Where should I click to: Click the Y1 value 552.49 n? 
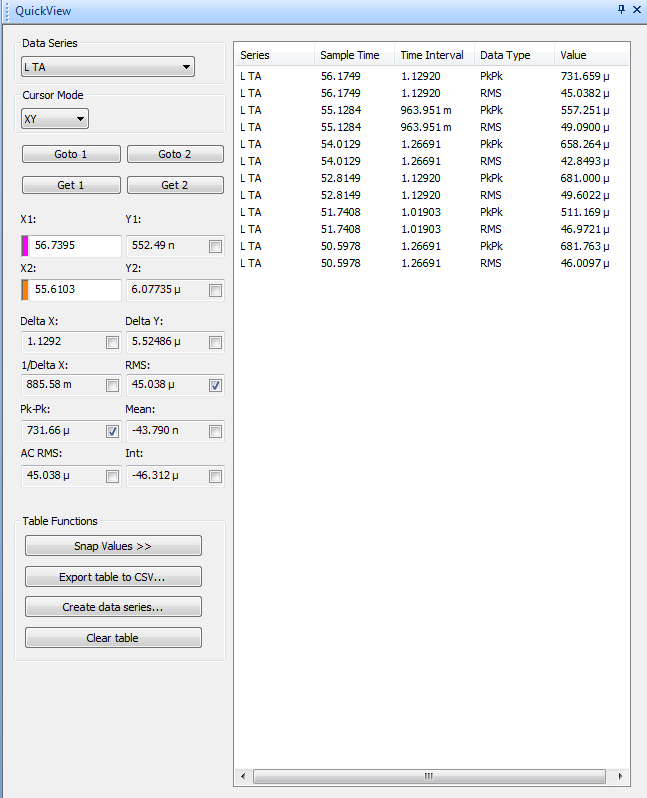[x=153, y=245]
